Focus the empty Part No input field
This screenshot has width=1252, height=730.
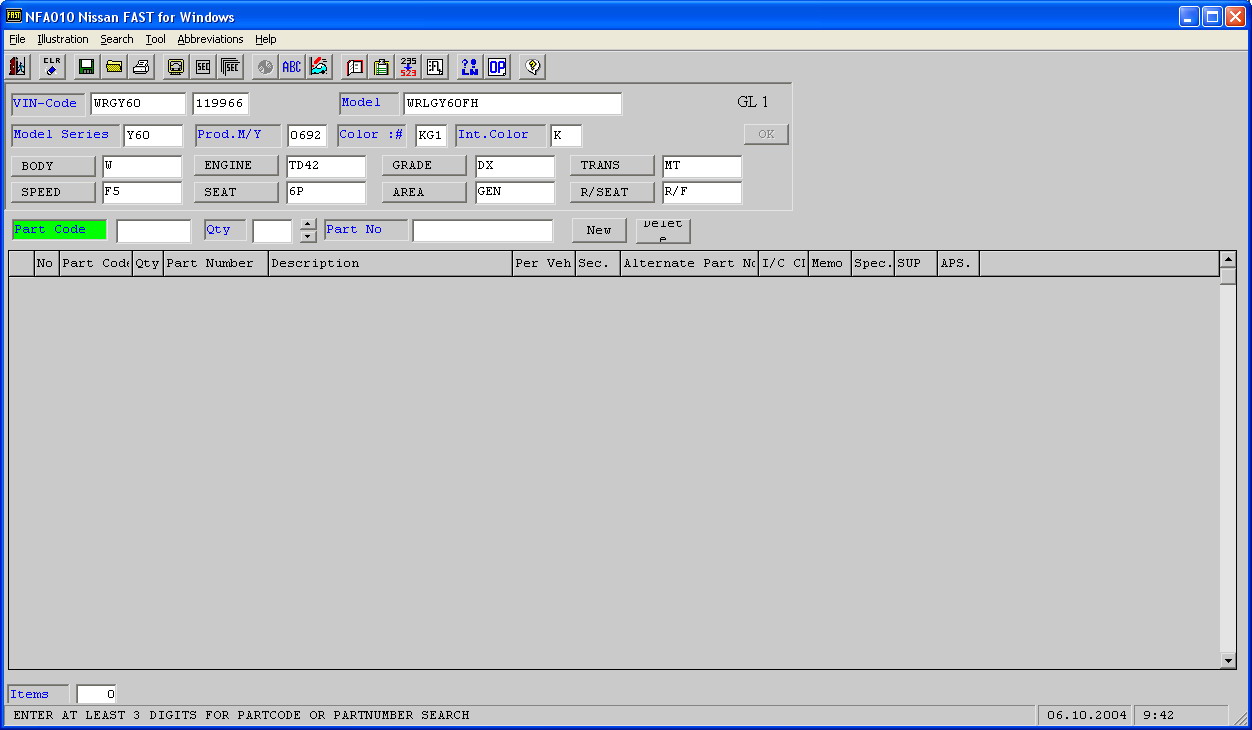coord(483,231)
